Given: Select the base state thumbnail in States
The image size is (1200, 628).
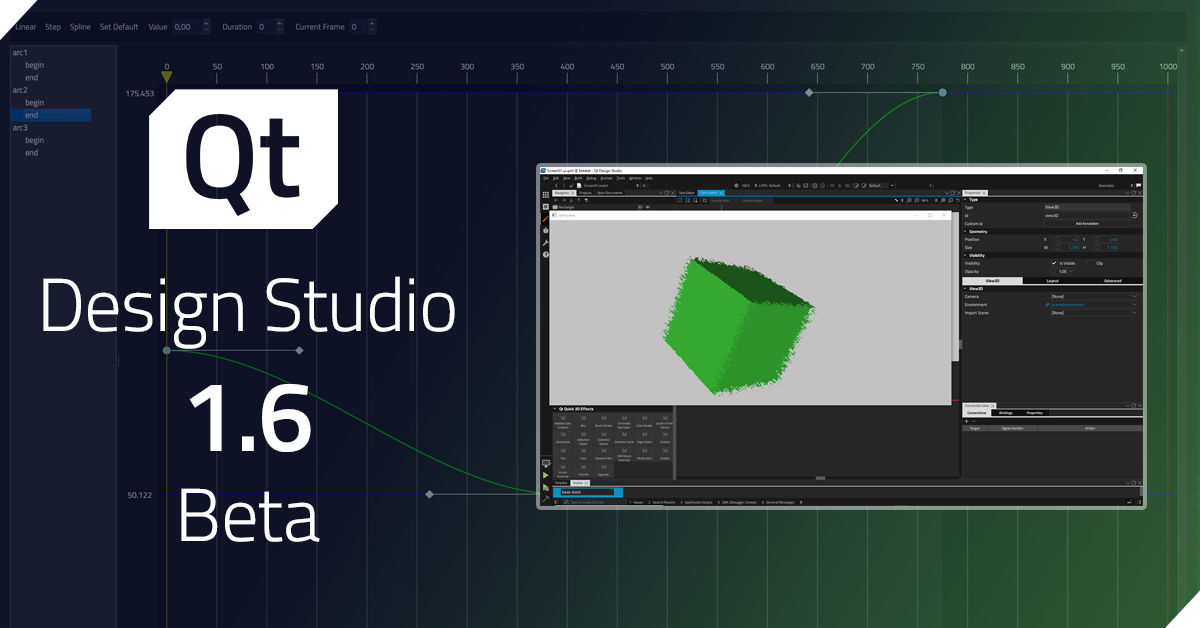Looking at the screenshot, I should pos(588,491).
